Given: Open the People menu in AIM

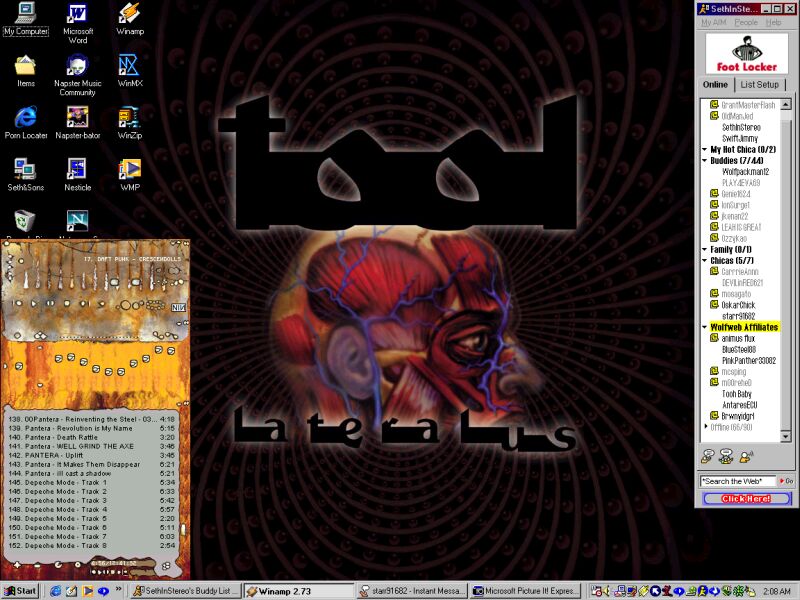Looking at the screenshot, I should (x=746, y=22).
